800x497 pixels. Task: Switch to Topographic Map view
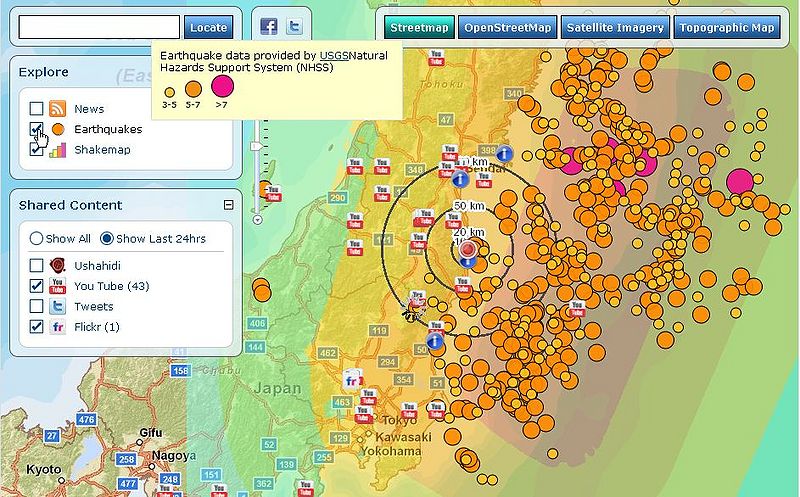click(x=726, y=28)
